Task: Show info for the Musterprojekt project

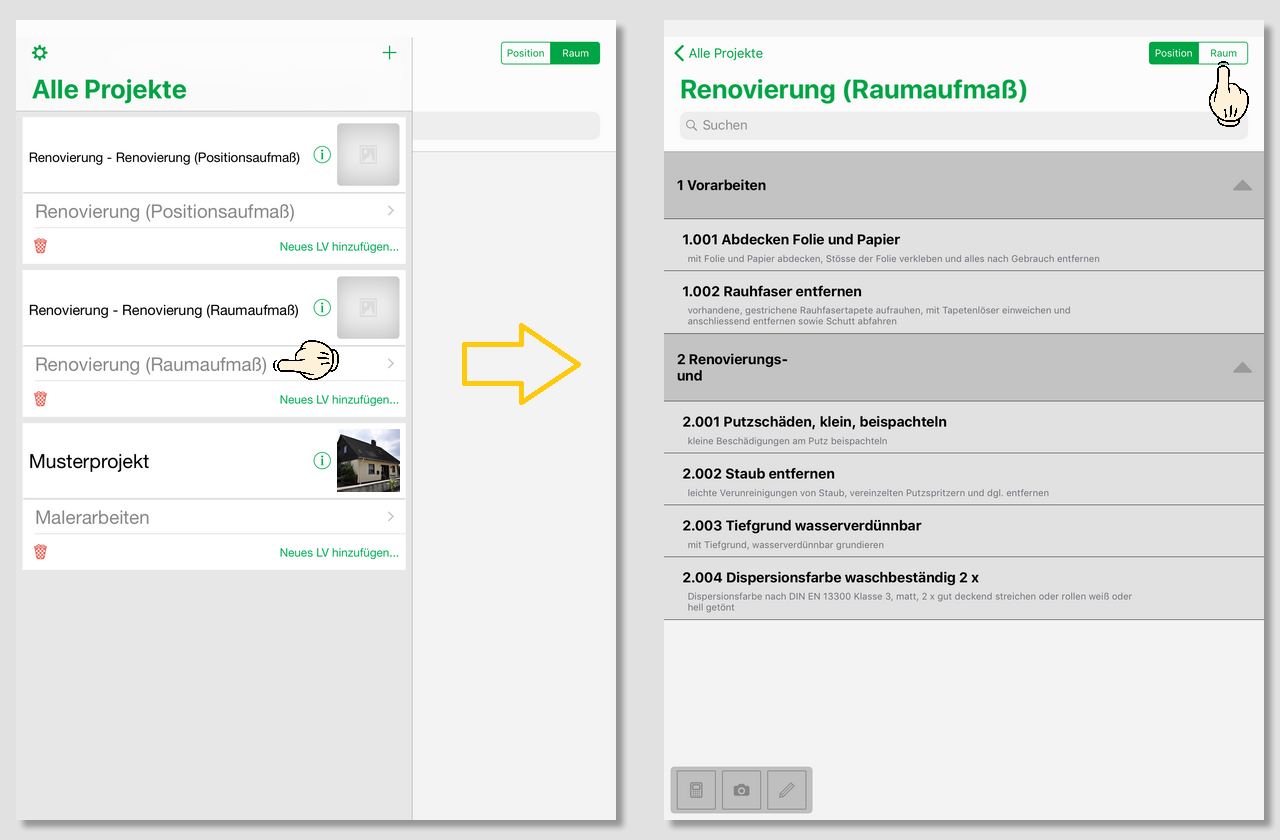Action: pyautogui.click(x=322, y=461)
